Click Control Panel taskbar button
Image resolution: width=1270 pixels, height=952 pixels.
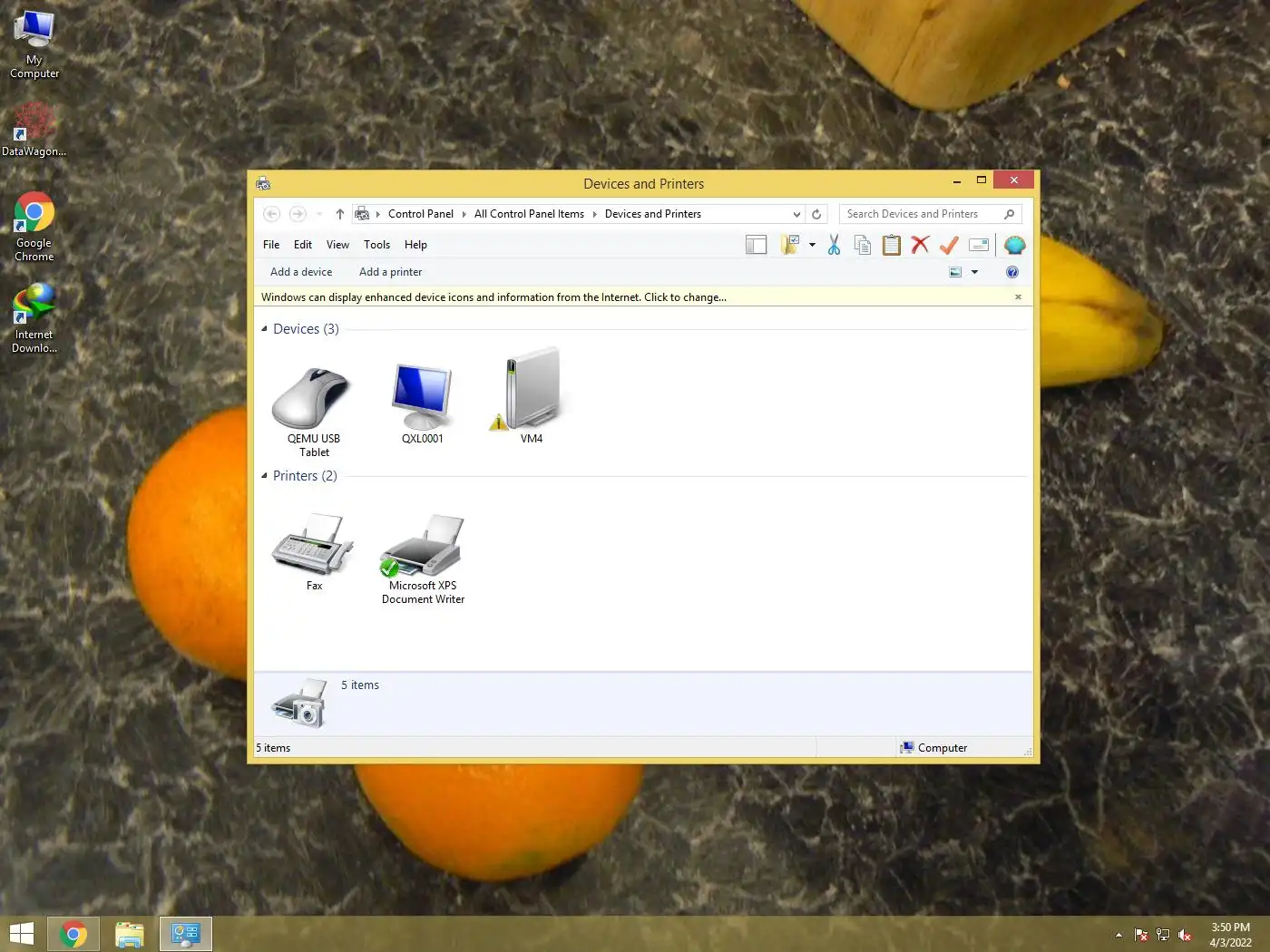tap(186, 934)
